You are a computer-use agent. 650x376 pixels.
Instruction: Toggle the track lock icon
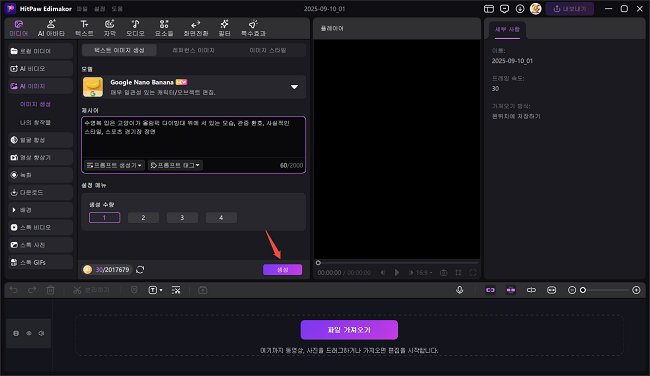coord(16,333)
